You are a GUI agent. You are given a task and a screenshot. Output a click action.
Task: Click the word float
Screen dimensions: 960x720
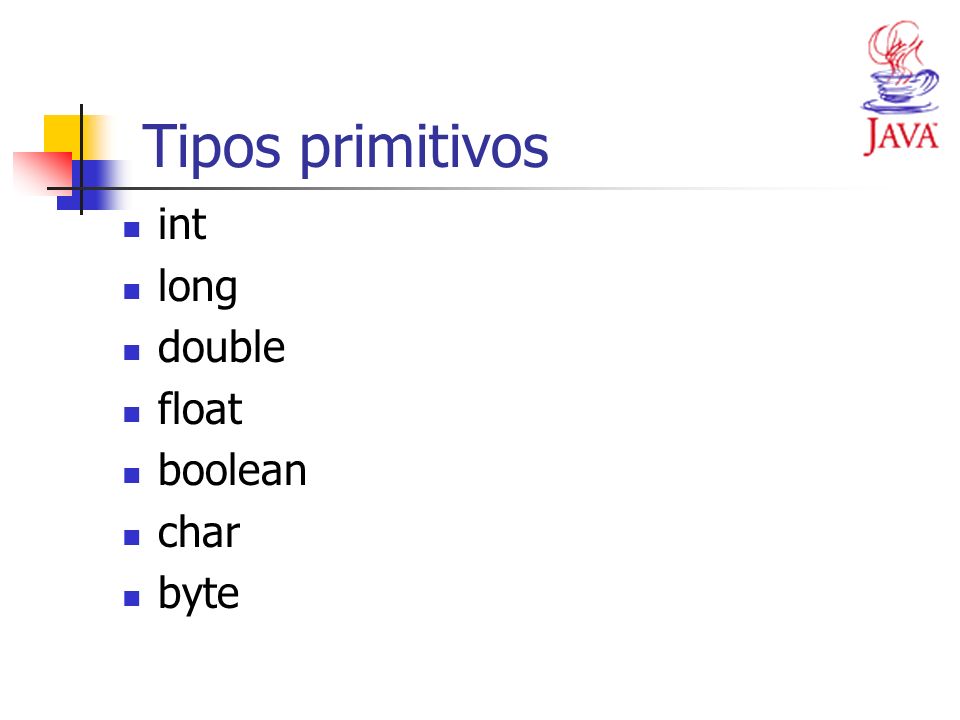tap(200, 408)
